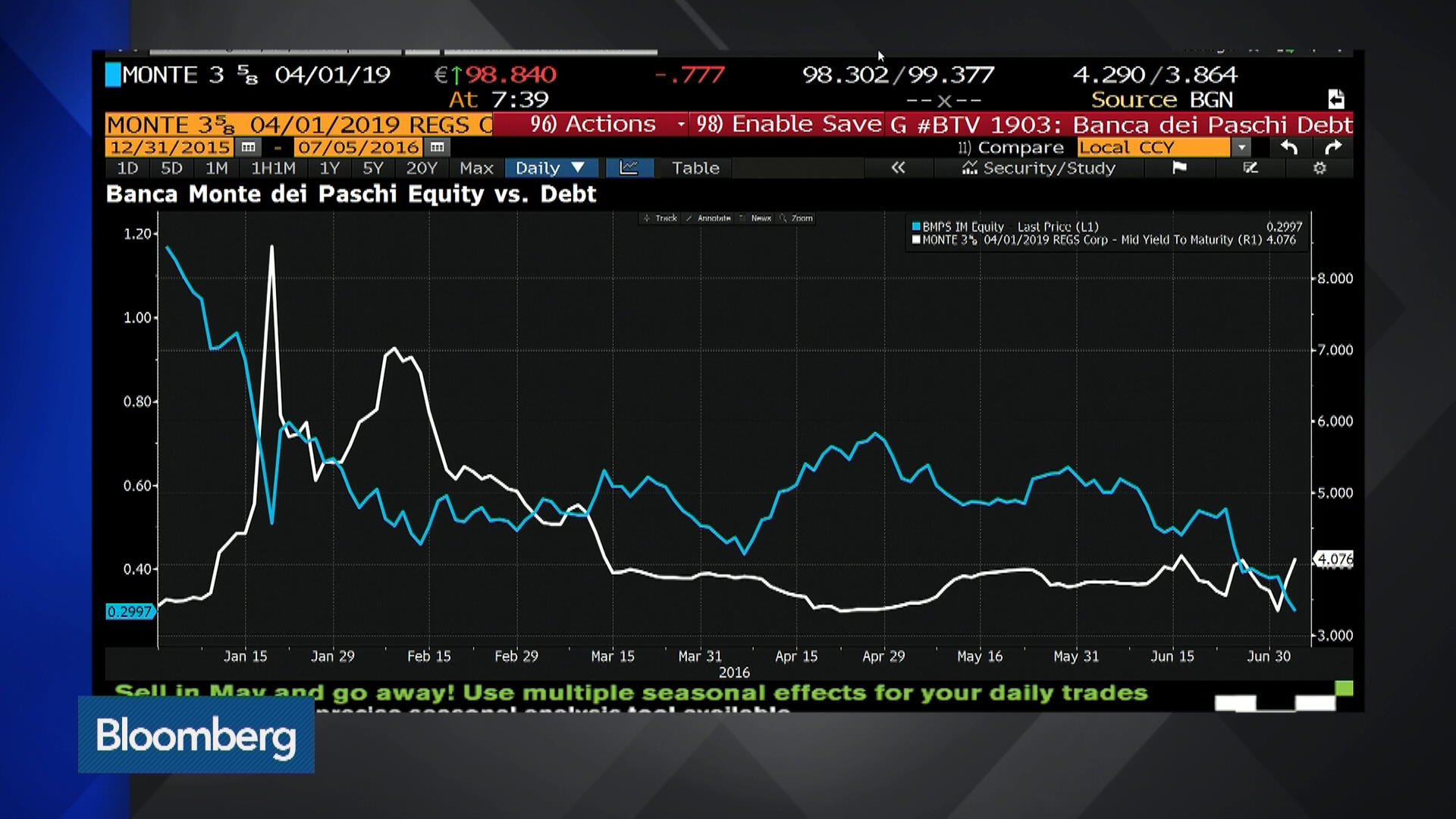Select the Max range tab
The height and width of the screenshot is (819, 1456).
pyautogui.click(x=476, y=168)
